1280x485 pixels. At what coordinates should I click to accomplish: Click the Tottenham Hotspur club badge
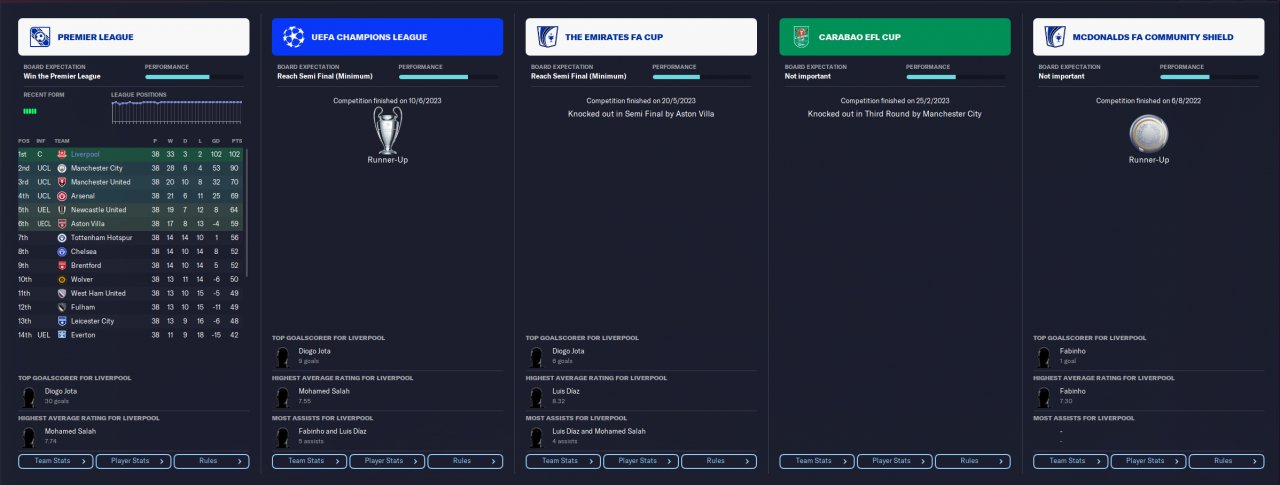point(62,238)
